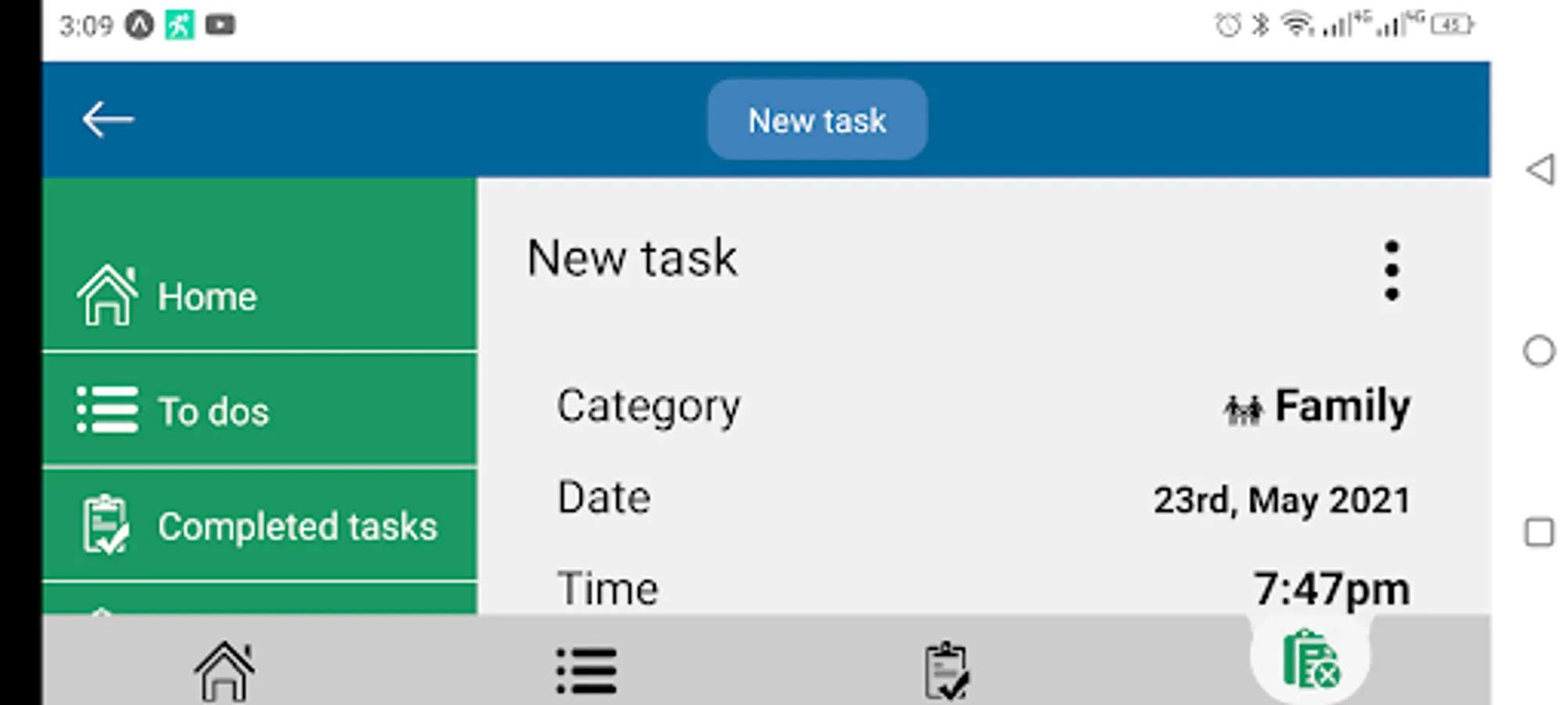The image size is (1568, 705).
Task: Select To dos text in the sidebar menu
Action: pyautogui.click(x=214, y=411)
